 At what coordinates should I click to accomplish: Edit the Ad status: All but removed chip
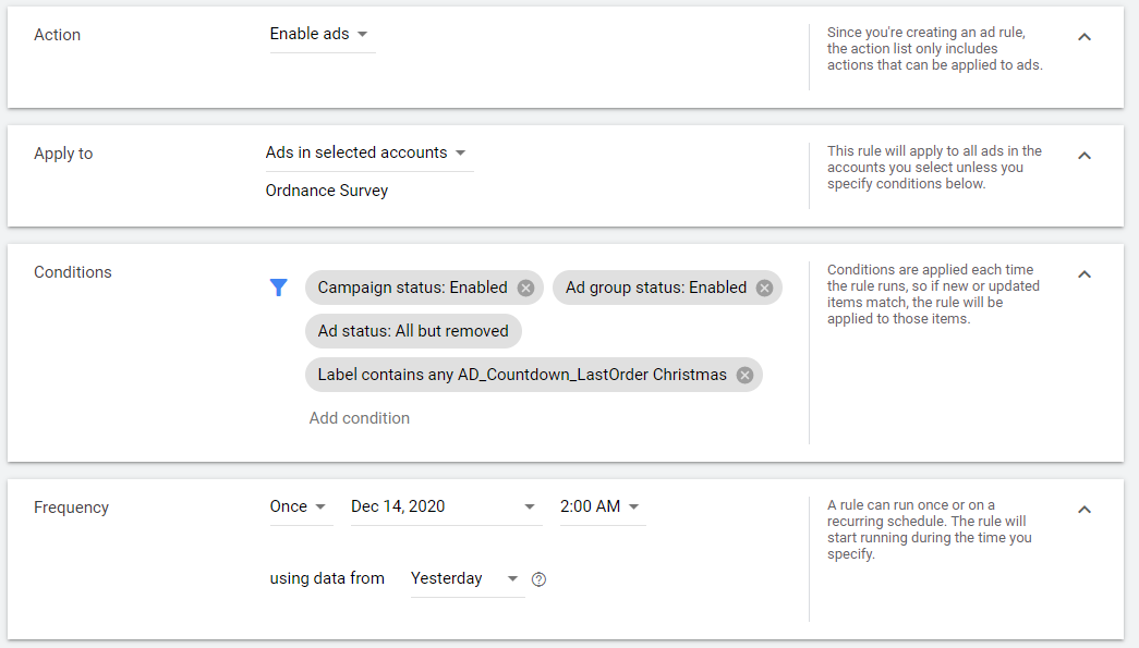413,331
